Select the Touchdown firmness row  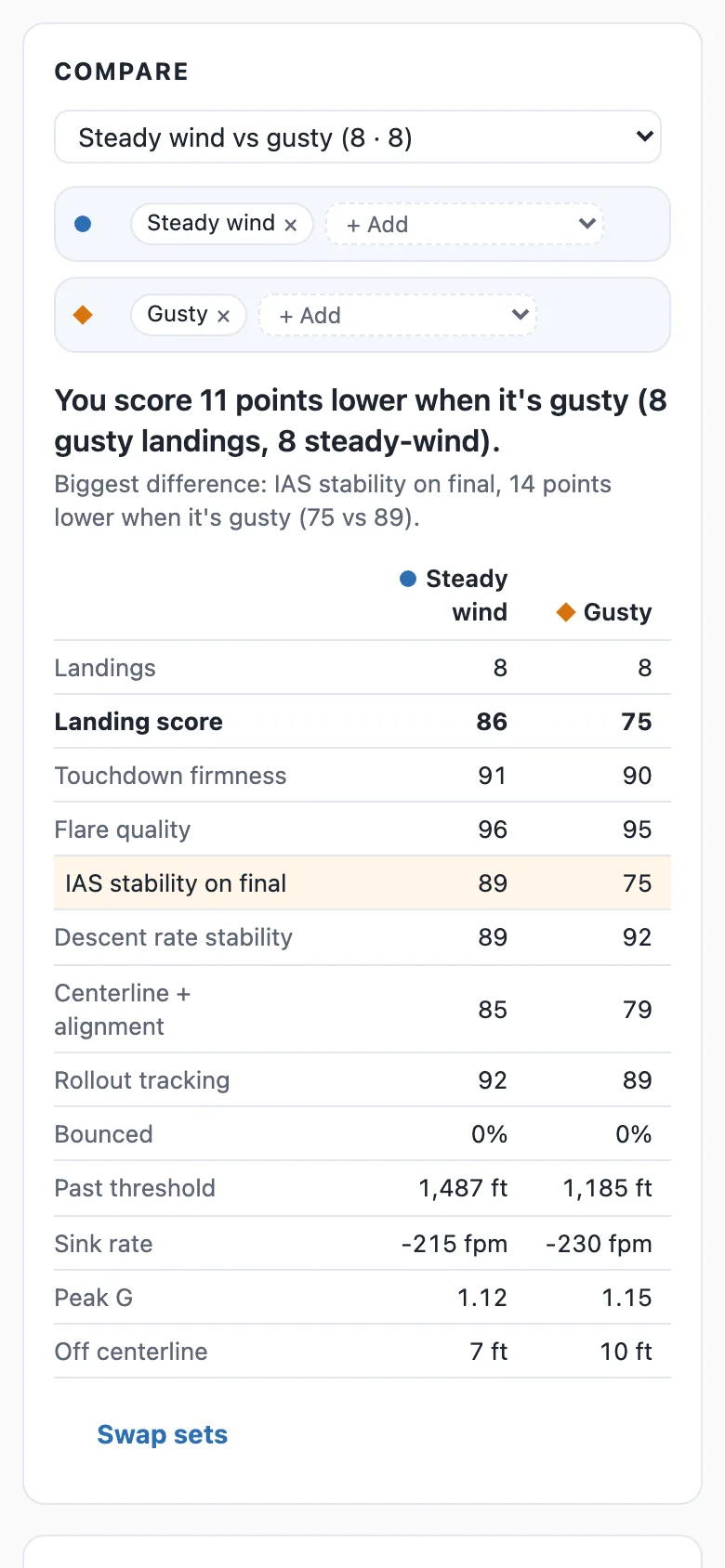(x=362, y=776)
